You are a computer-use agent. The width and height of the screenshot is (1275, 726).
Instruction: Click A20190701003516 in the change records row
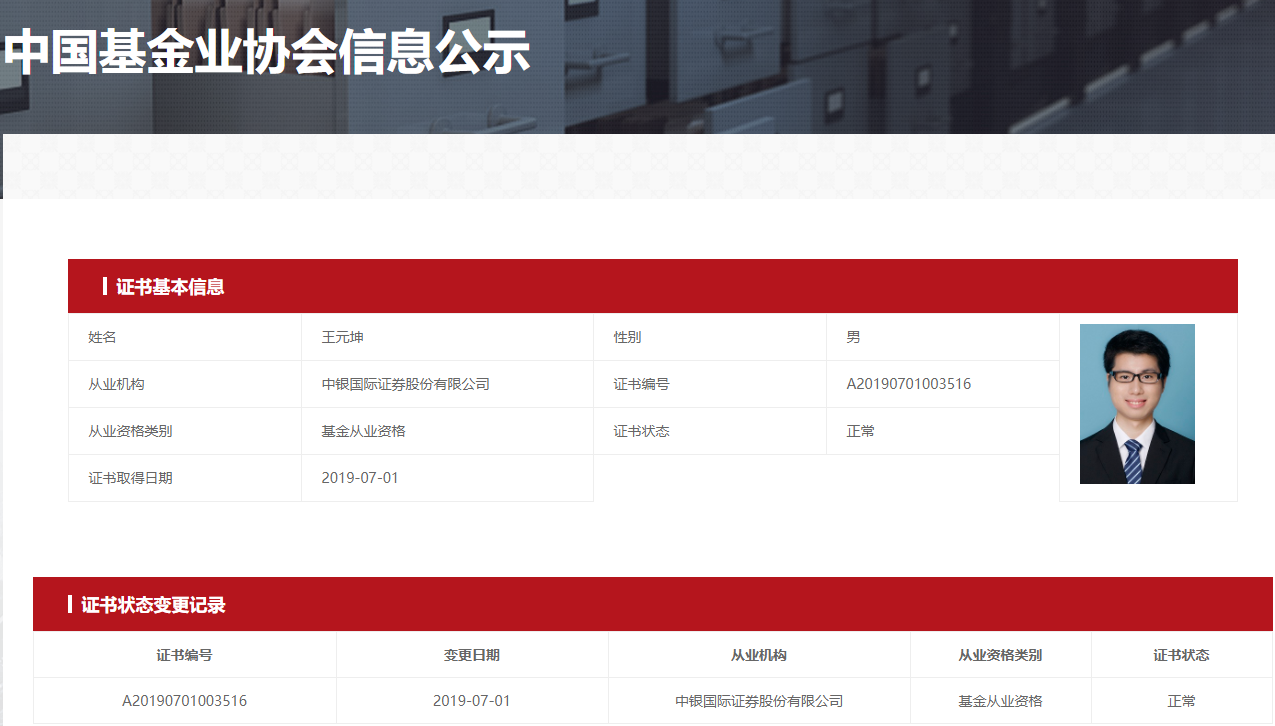click(184, 701)
